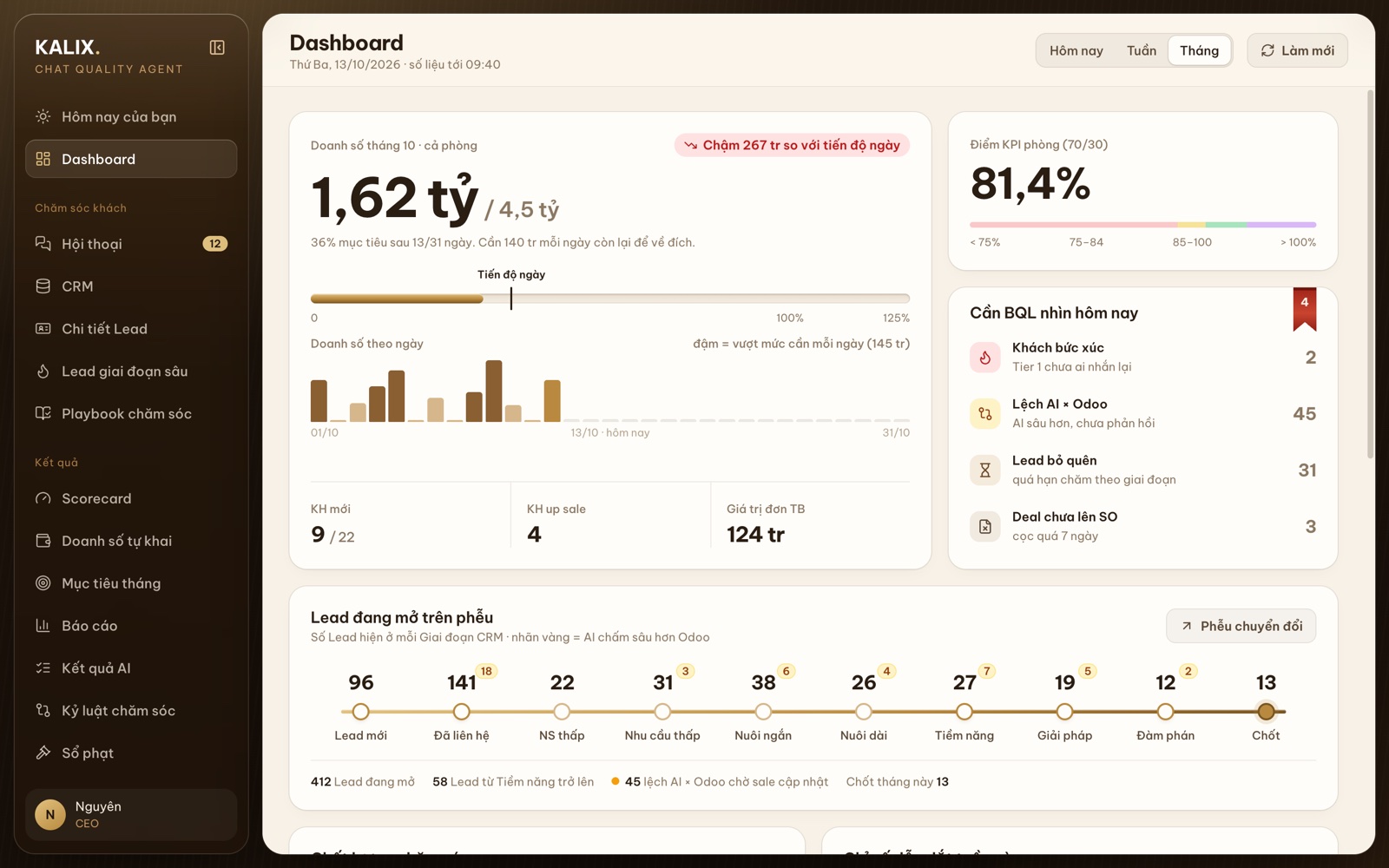The image size is (1389, 868).
Task: Click the Lệch AI × Odoo compare icon
Action: coord(985,414)
